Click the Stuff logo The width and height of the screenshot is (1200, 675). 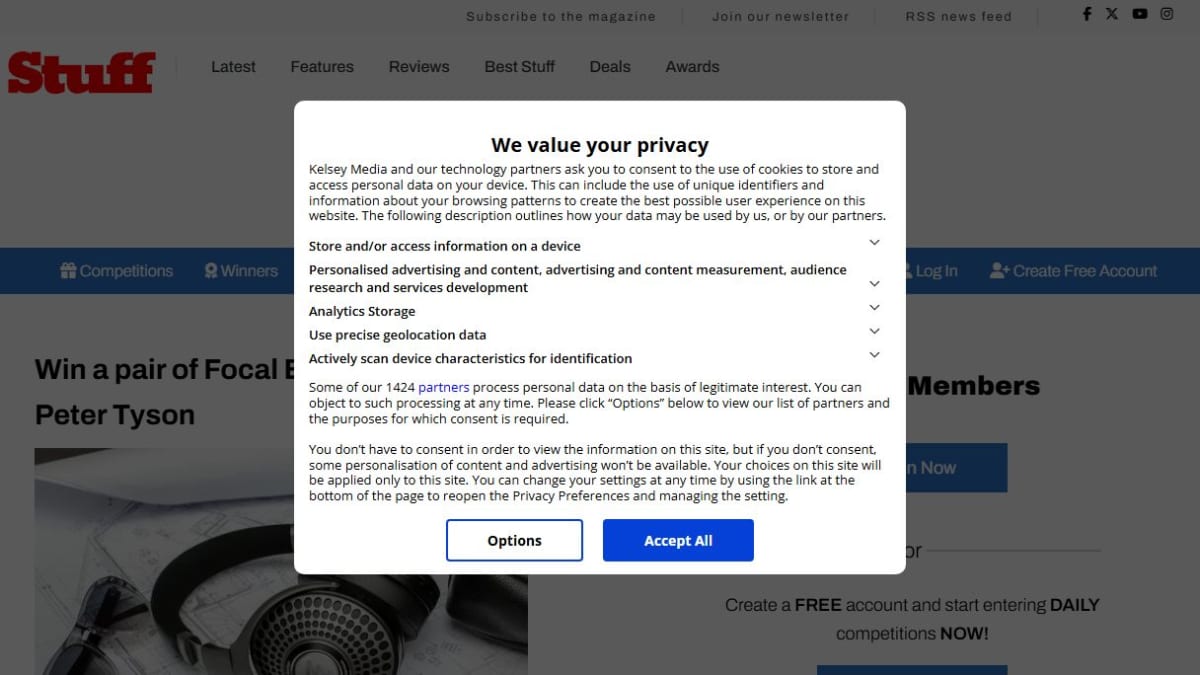81,72
